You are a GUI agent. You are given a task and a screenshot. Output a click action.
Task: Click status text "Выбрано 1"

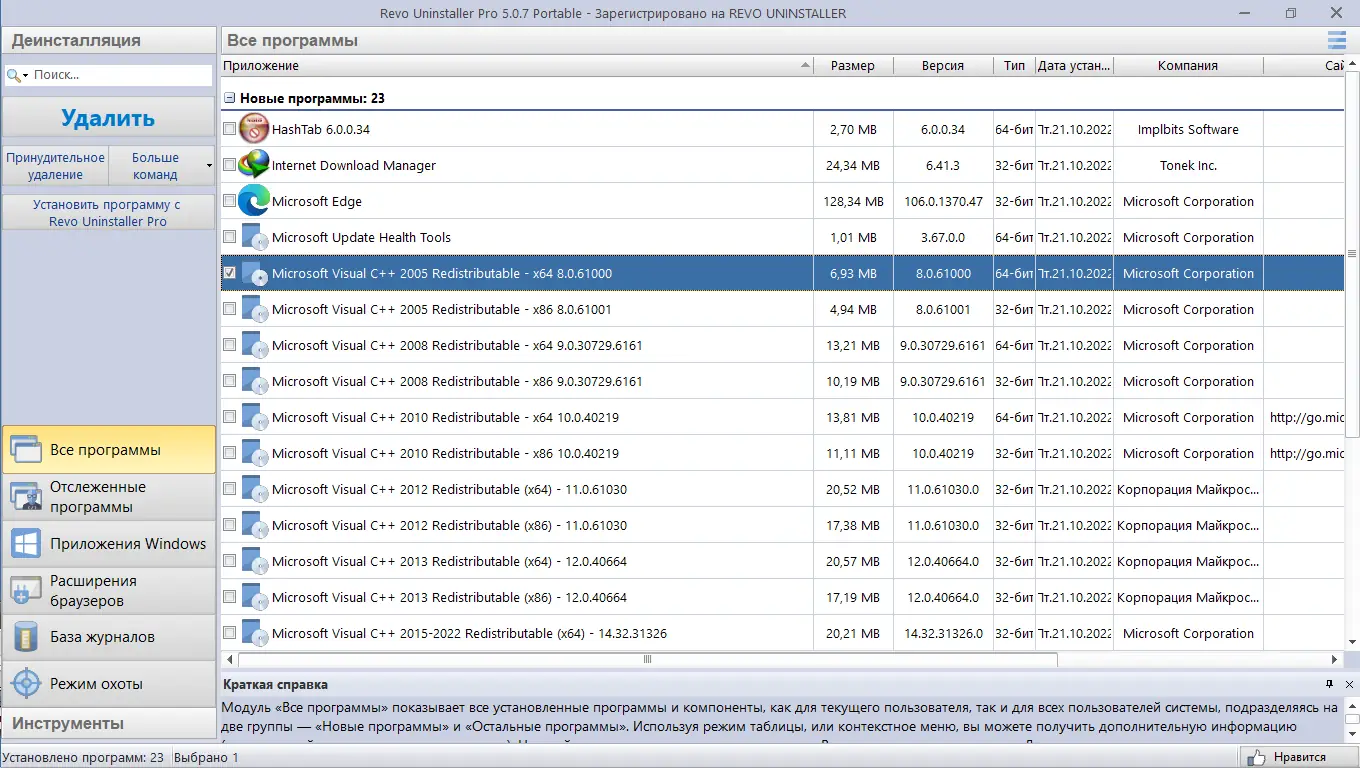[207, 757]
